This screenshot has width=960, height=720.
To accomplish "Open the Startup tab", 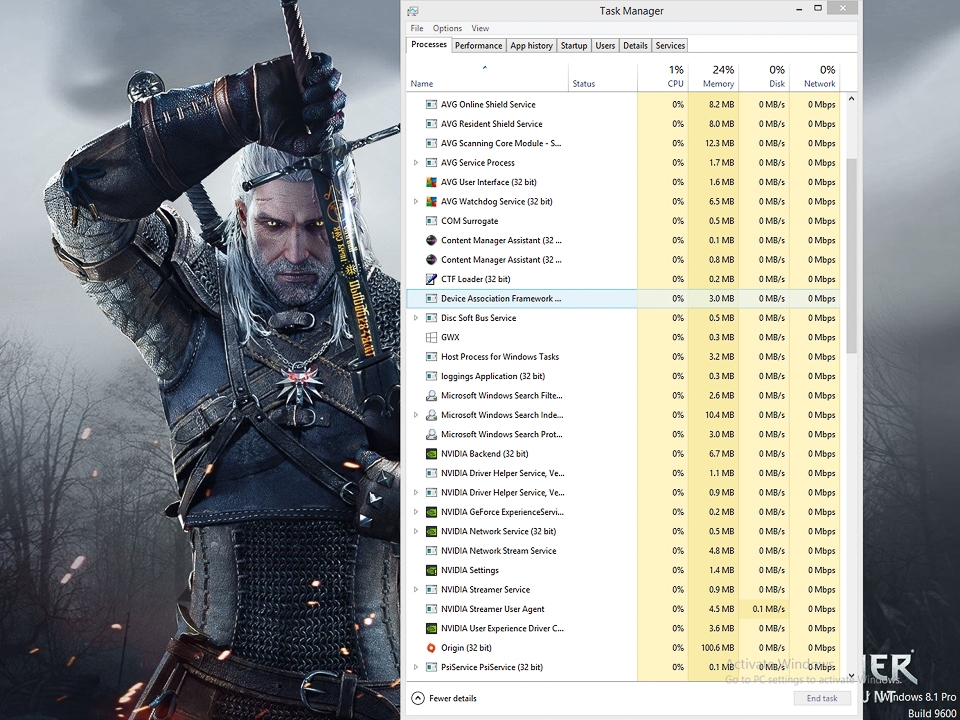I will click(574, 45).
